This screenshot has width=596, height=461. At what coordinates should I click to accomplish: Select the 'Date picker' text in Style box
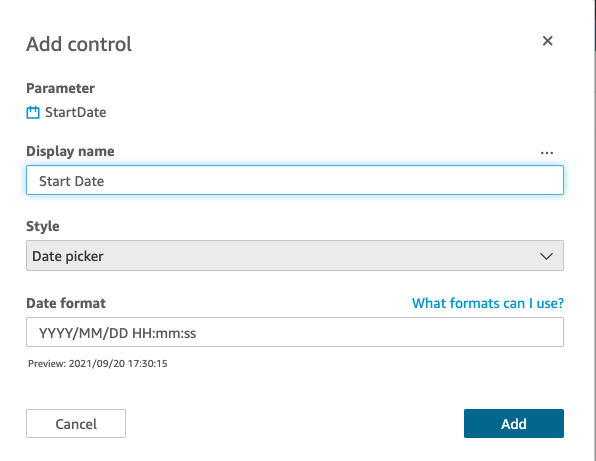point(68,257)
